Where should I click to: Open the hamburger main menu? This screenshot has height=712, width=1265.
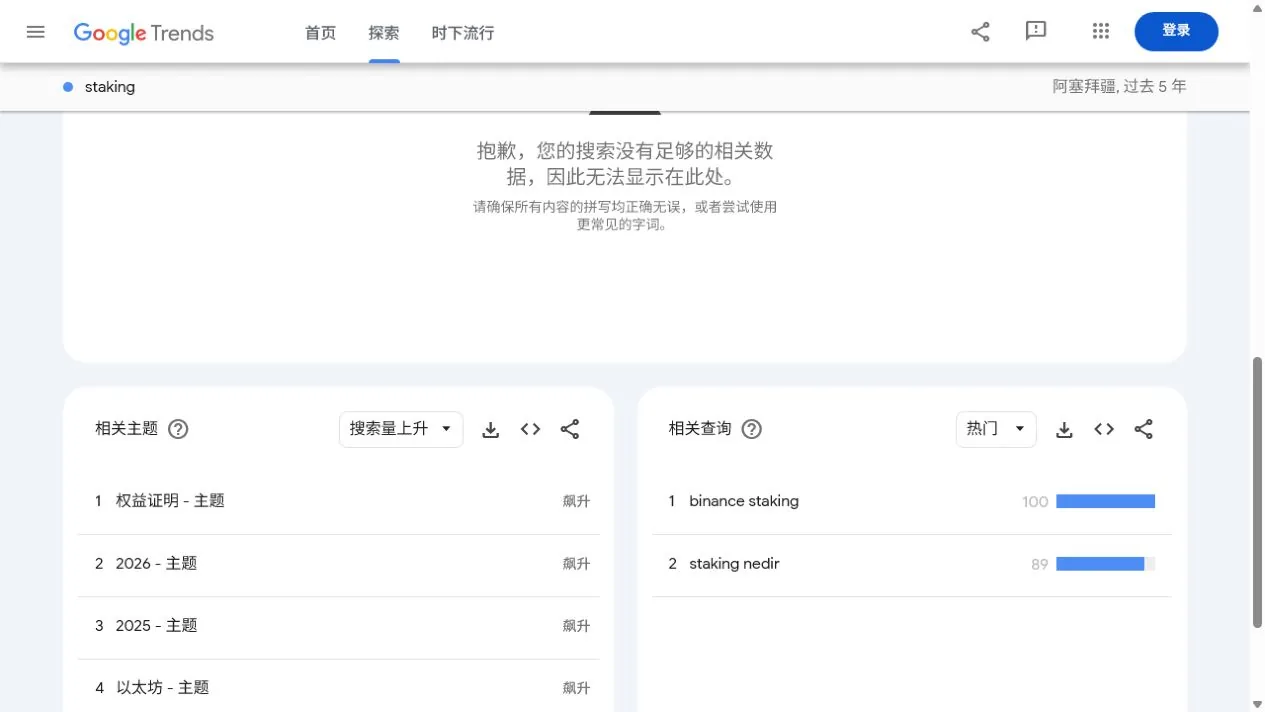tap(36, 32)
